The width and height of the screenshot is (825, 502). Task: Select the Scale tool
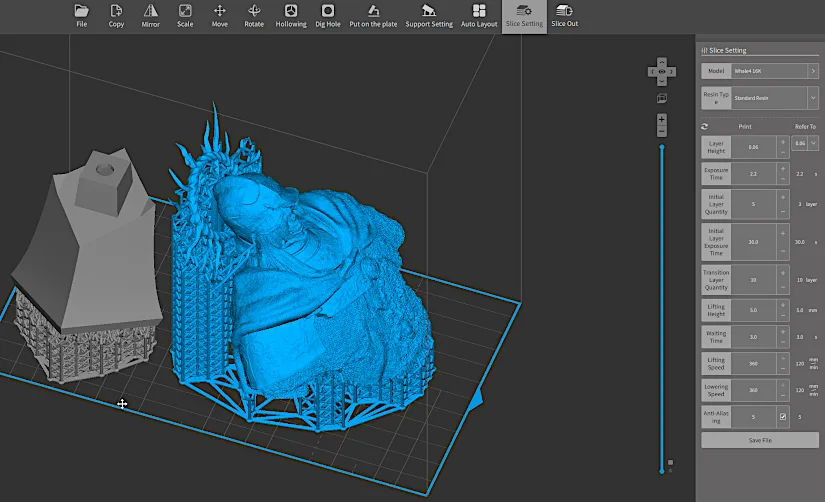coord(185,16)
